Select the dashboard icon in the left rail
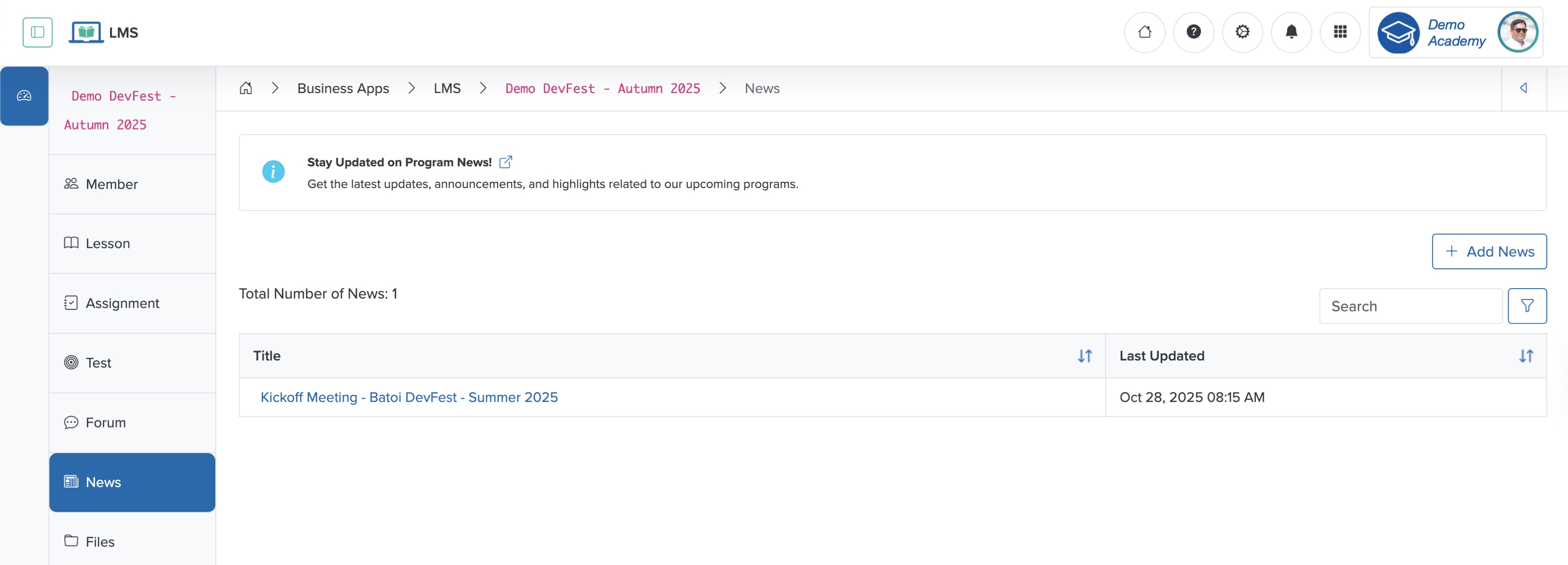This screenshot has height=565, width=1568. click(x=25, y=95)
